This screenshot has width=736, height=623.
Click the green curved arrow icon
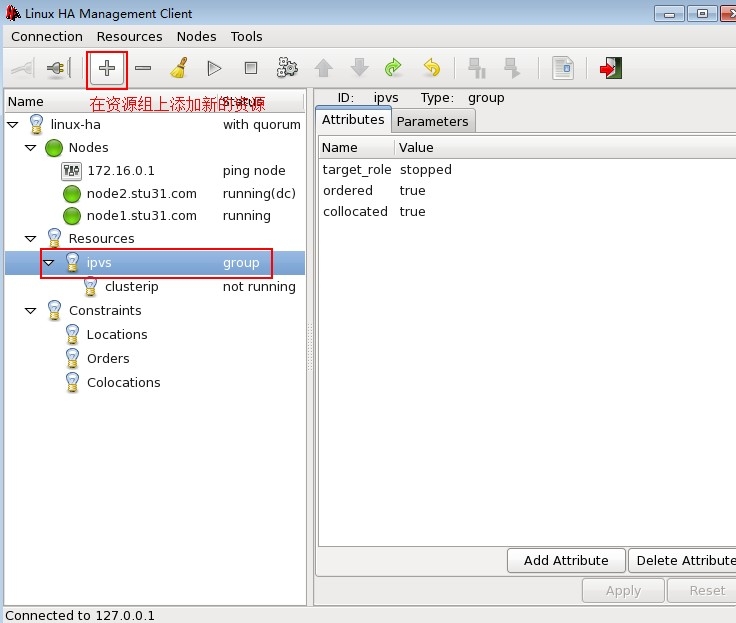393,68
